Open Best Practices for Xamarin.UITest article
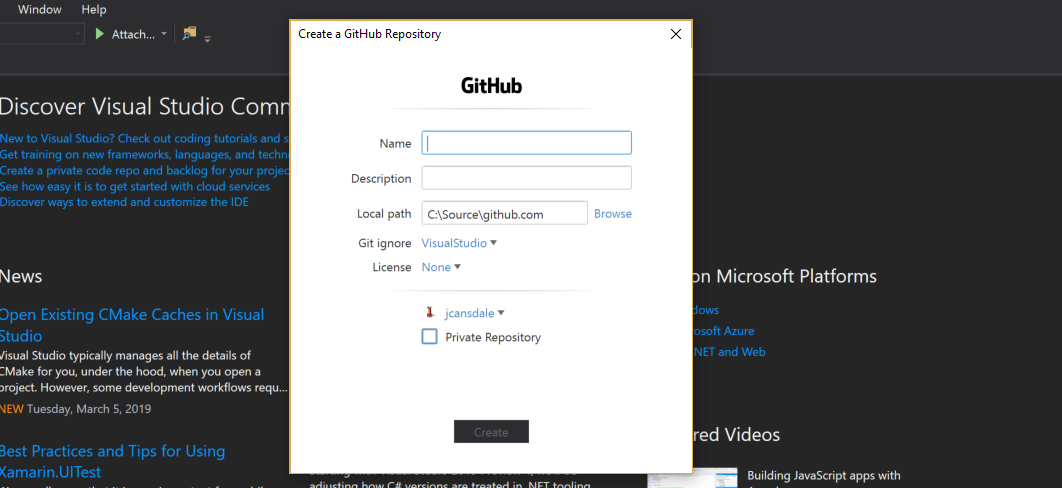 (x=112, y=461)
